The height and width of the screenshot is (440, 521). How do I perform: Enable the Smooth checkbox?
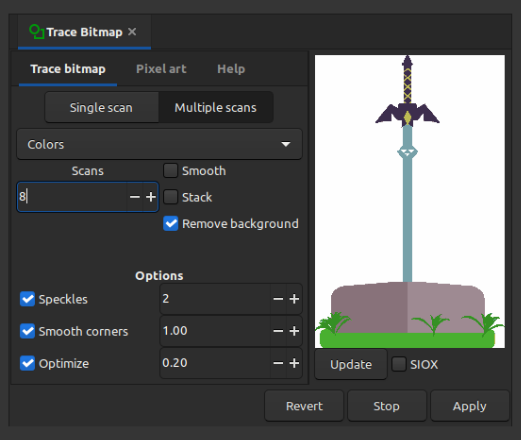[170, 171]
